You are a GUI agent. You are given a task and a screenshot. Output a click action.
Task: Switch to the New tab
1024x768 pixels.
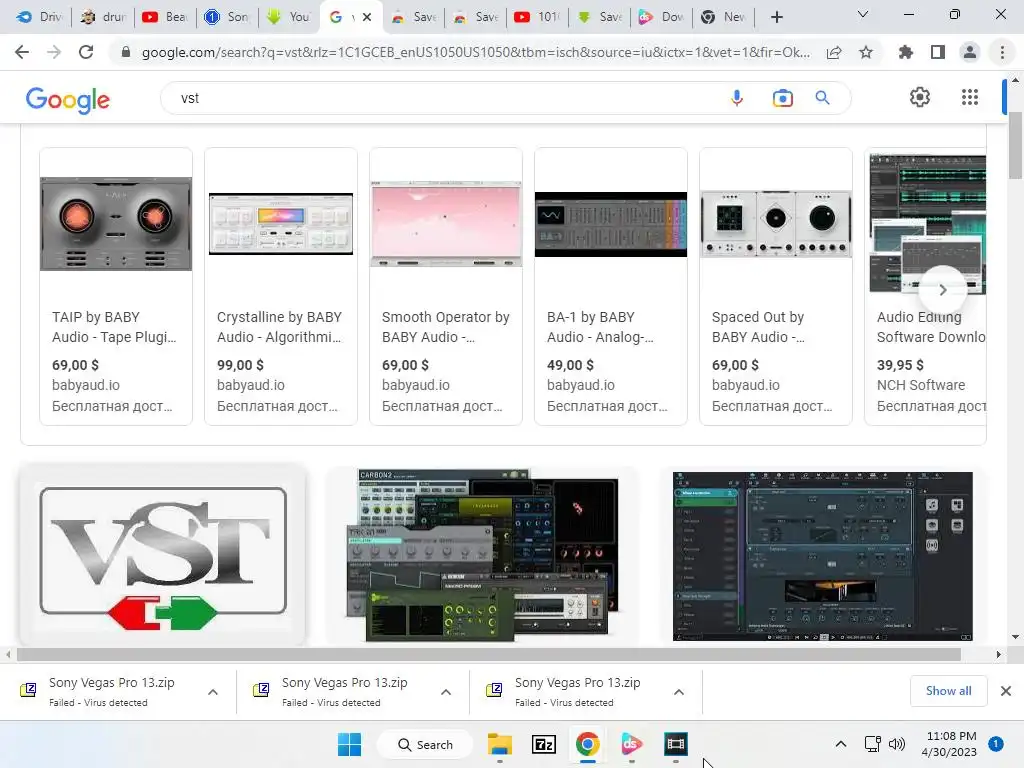point(723,17)
